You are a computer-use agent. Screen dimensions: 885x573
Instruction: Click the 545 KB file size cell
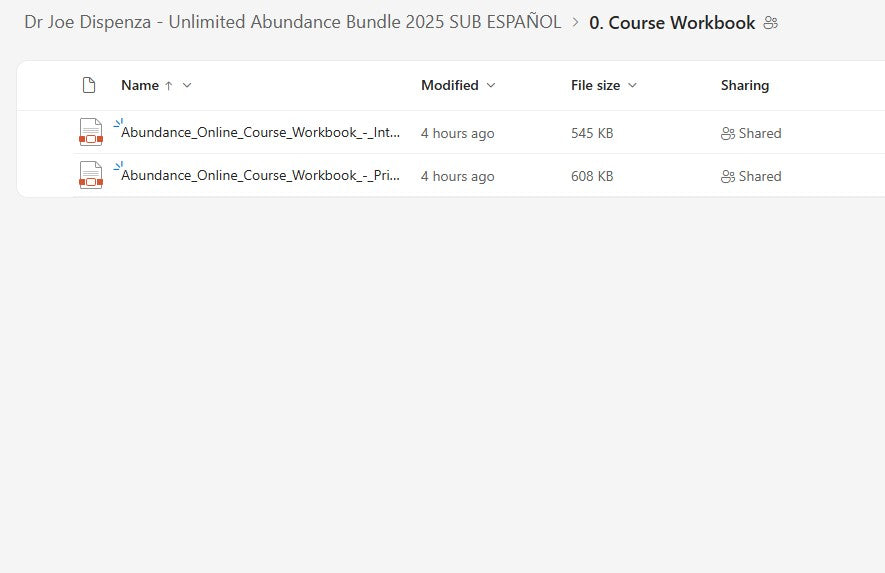(592, 133)
